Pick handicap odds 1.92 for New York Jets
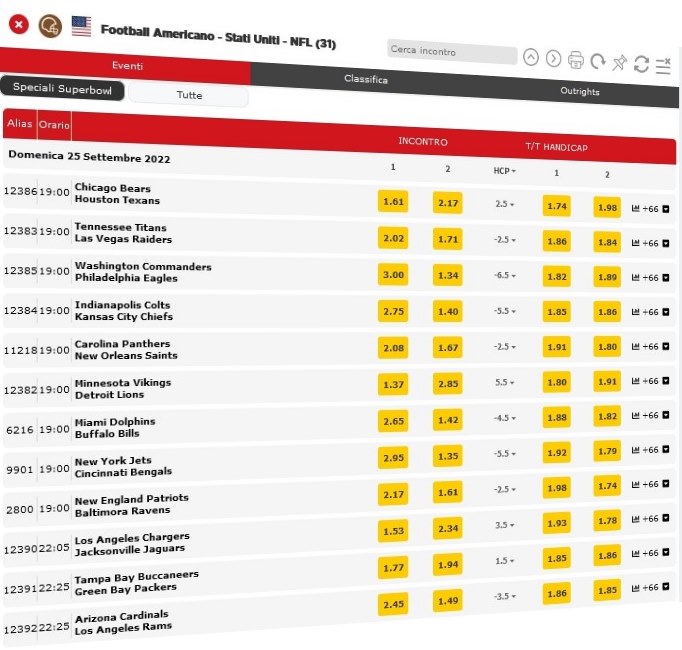This screenshot has width=682, height=650. tap(557, 453)
